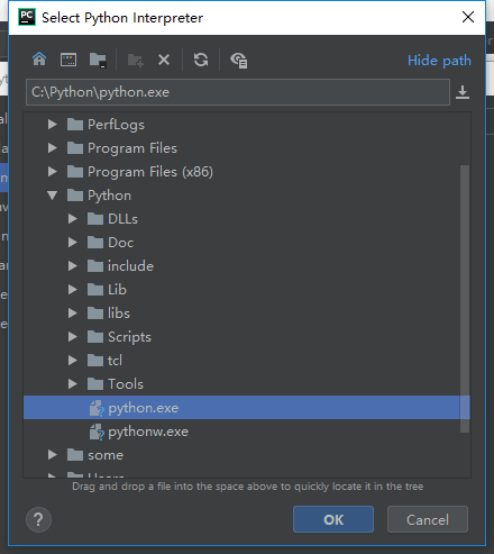Select python.exe in the tree
Image resolution: width=495 pixels, height=554 pixels.
tap(247, 408)
